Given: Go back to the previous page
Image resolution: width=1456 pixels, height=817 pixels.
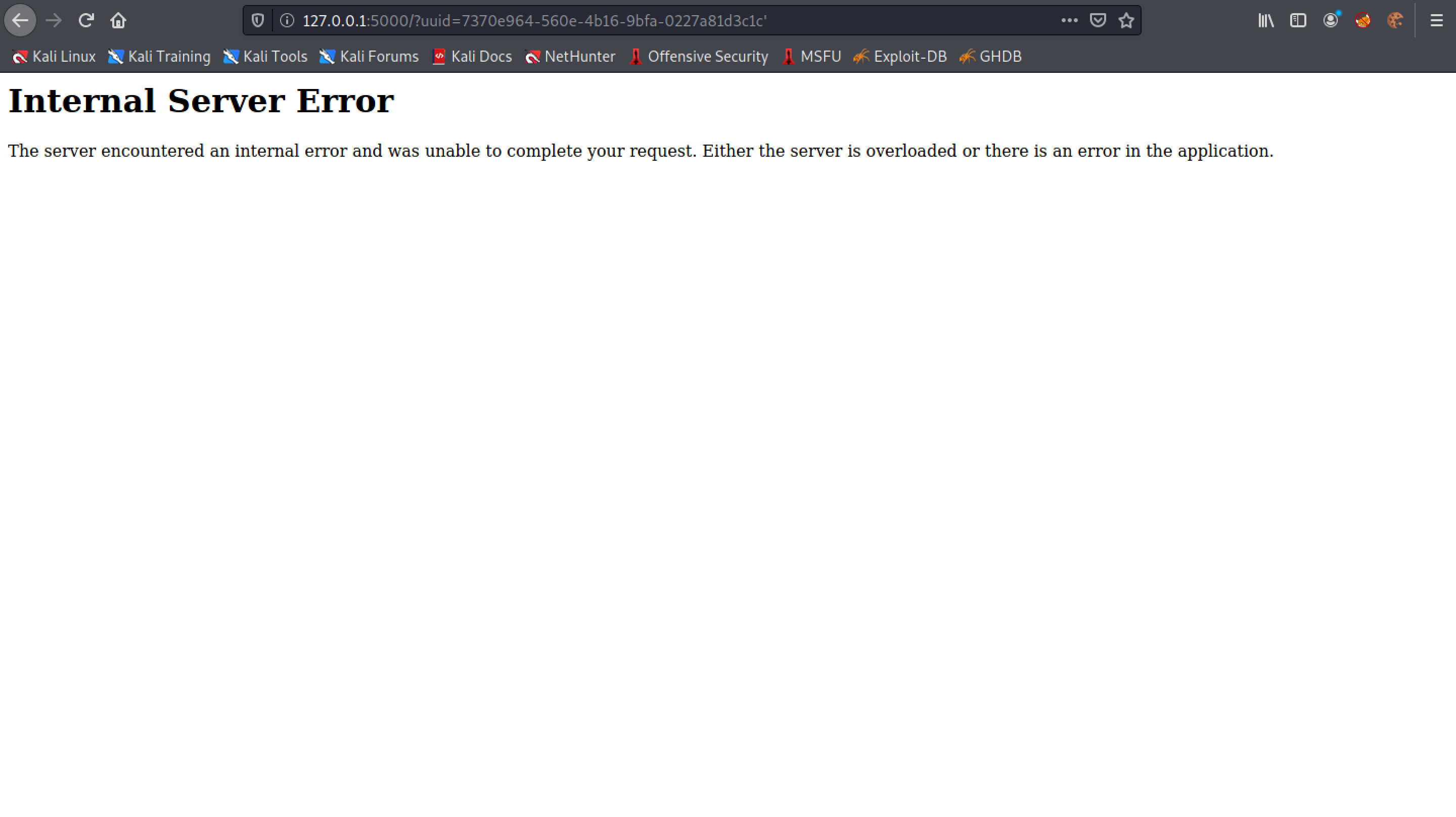Looking at the screenshot, I should 20,21.
